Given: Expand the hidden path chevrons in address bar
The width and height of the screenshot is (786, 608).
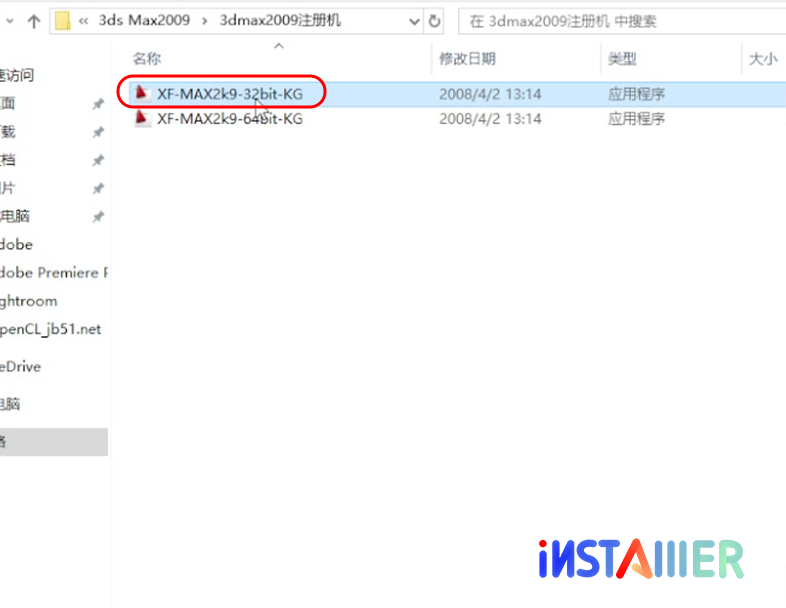Looking at the screenshot, I should 83,21.
